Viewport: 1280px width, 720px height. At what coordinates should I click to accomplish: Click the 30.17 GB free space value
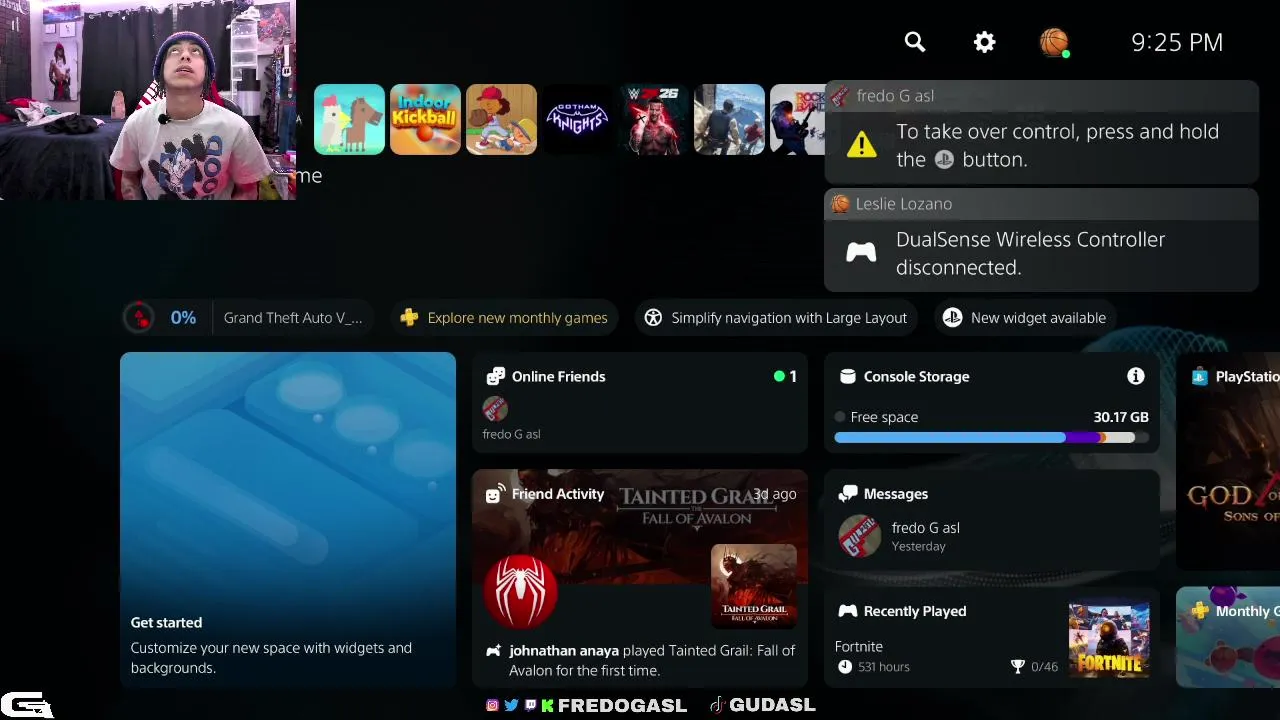coord(1121,417)
